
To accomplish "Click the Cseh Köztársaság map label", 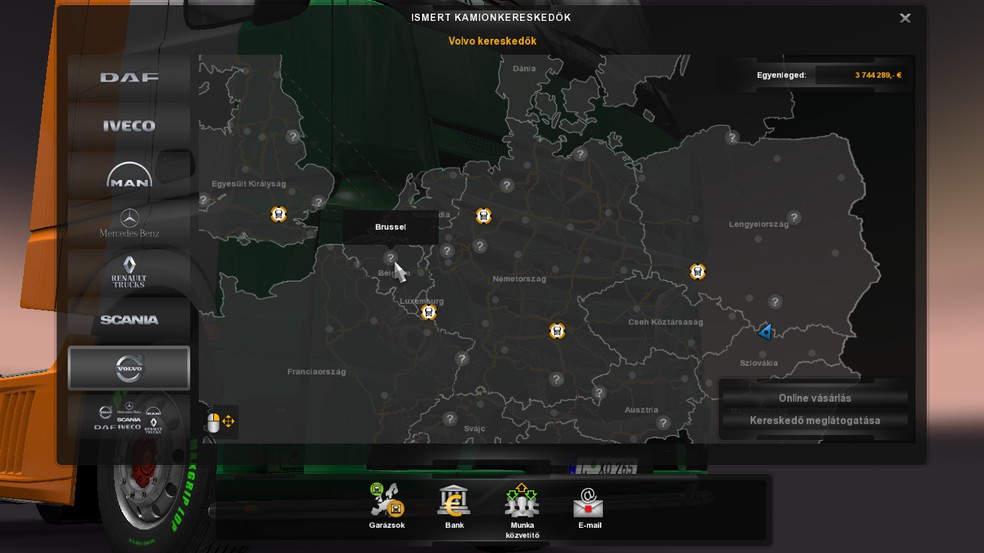I will [x=665, y=322].
